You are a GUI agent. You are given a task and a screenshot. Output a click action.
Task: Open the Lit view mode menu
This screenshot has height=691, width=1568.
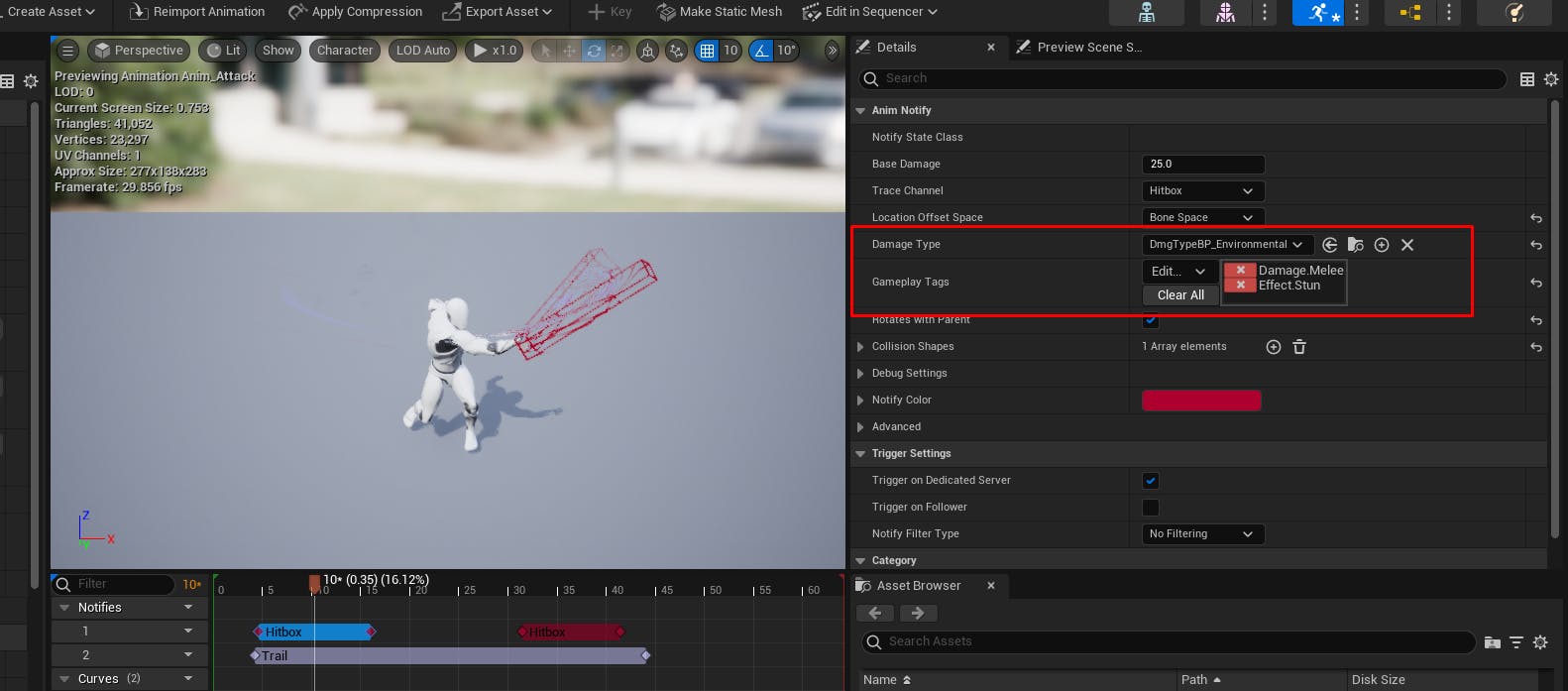pyautogui.click(x=224, y=51)
